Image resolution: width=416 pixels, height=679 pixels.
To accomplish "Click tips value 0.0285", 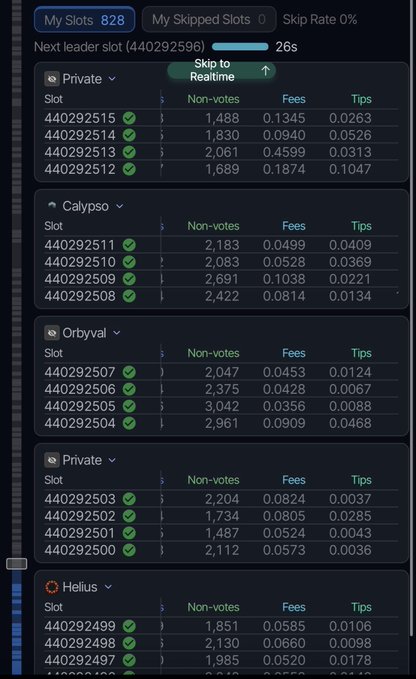I will point(350,516).
